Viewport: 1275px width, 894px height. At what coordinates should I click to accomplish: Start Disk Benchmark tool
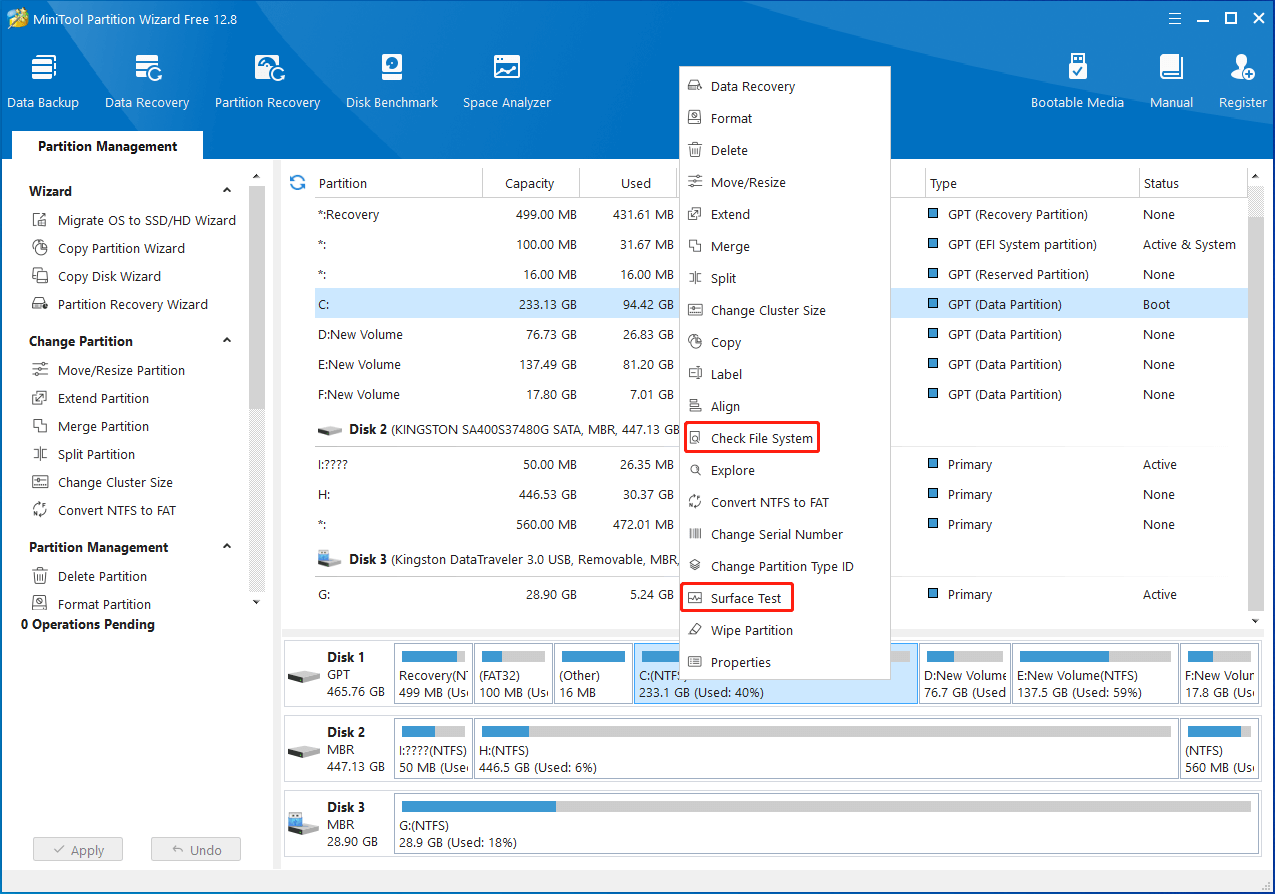[392, 82]
